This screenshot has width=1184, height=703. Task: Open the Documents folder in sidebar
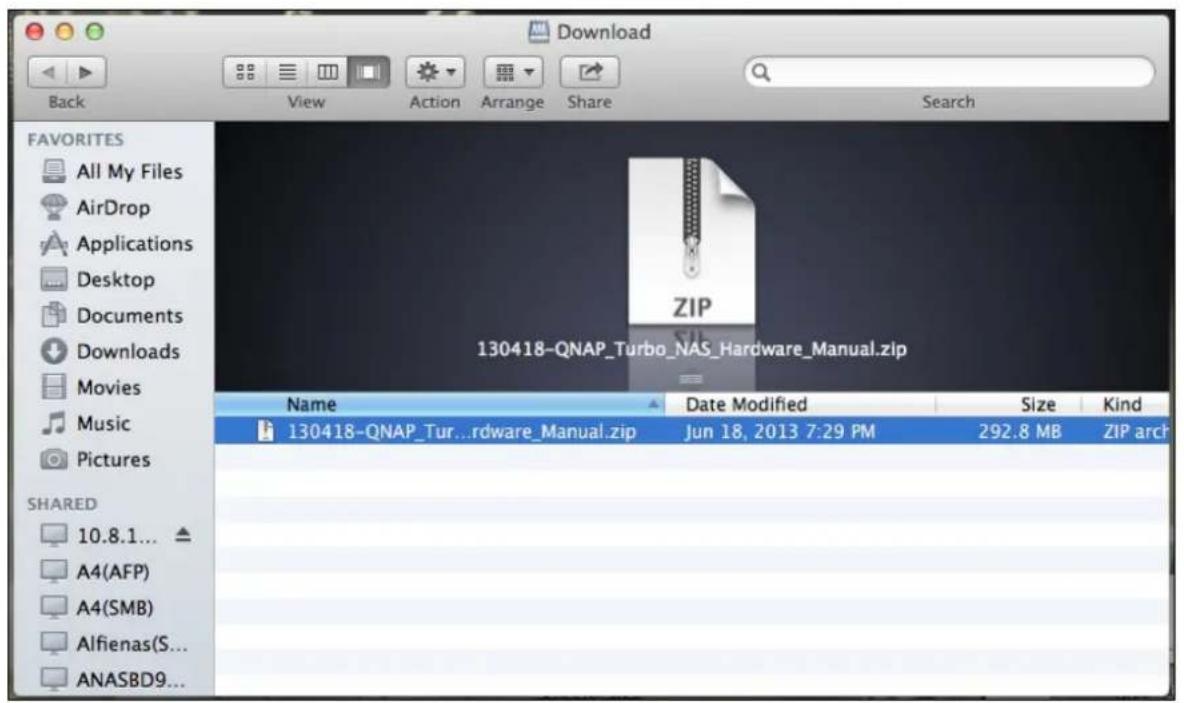[112, 316]
